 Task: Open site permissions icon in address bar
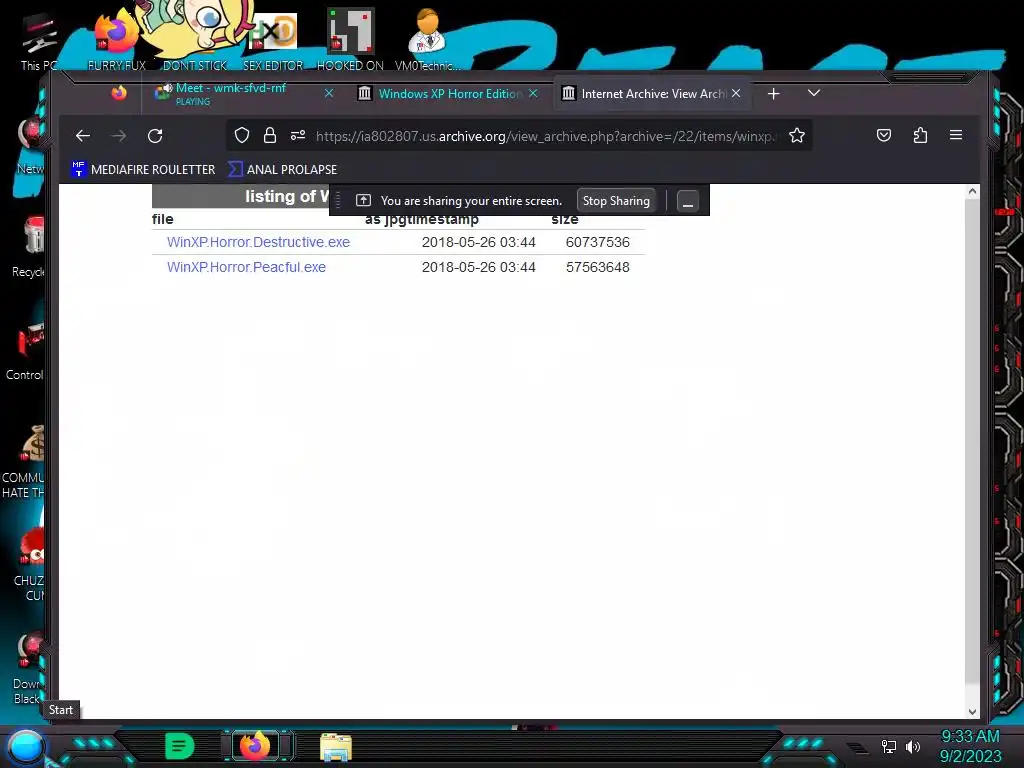pyautogui.click(x=298, y=135)
